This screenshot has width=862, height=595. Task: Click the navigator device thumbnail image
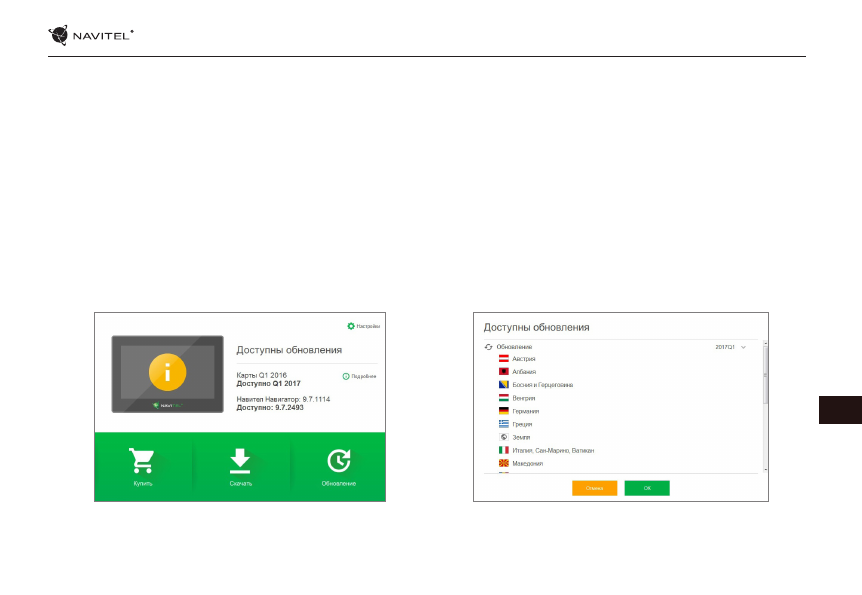point(167,373)
